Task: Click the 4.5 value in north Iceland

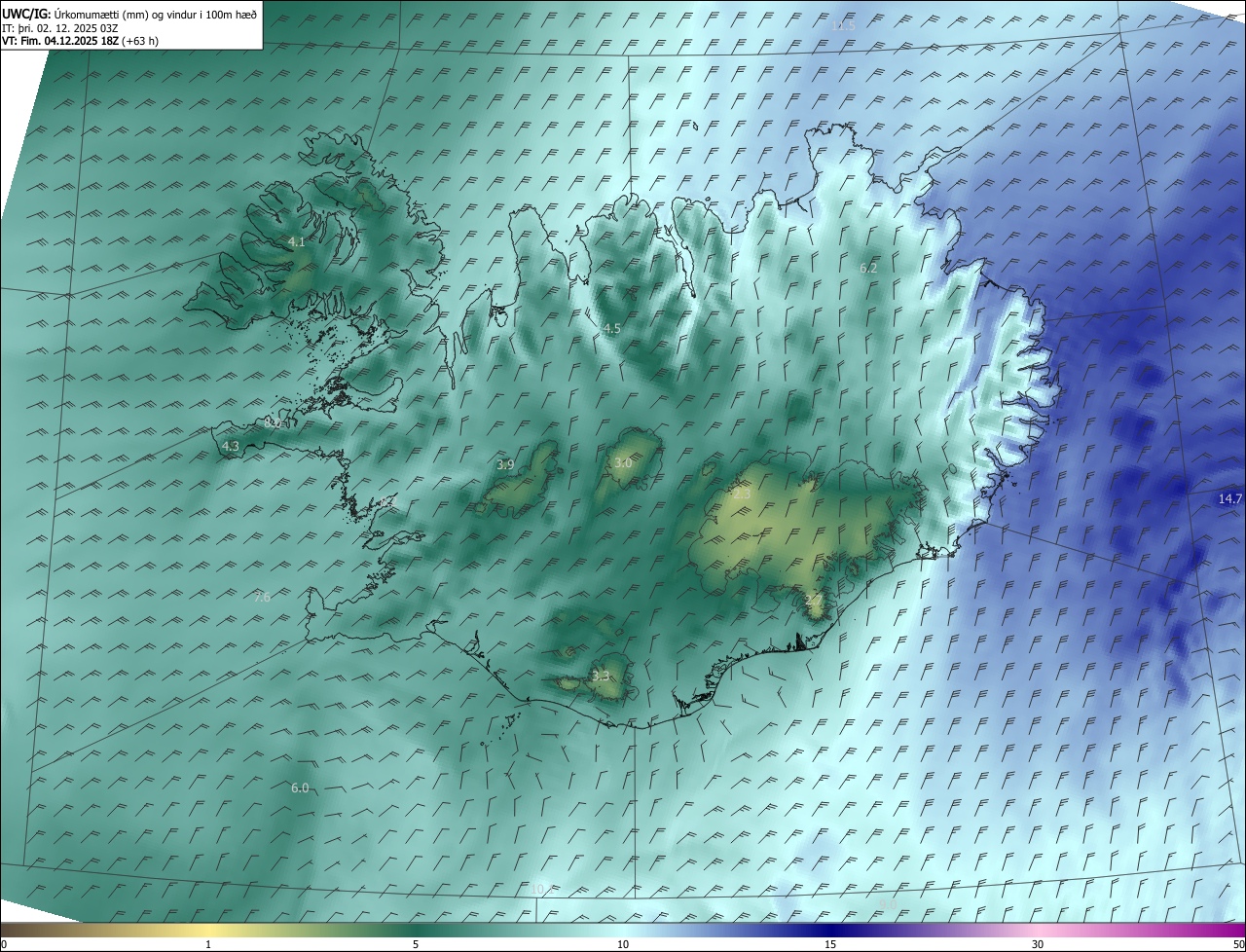Action: pyautogui.click(x=611, y=329)
